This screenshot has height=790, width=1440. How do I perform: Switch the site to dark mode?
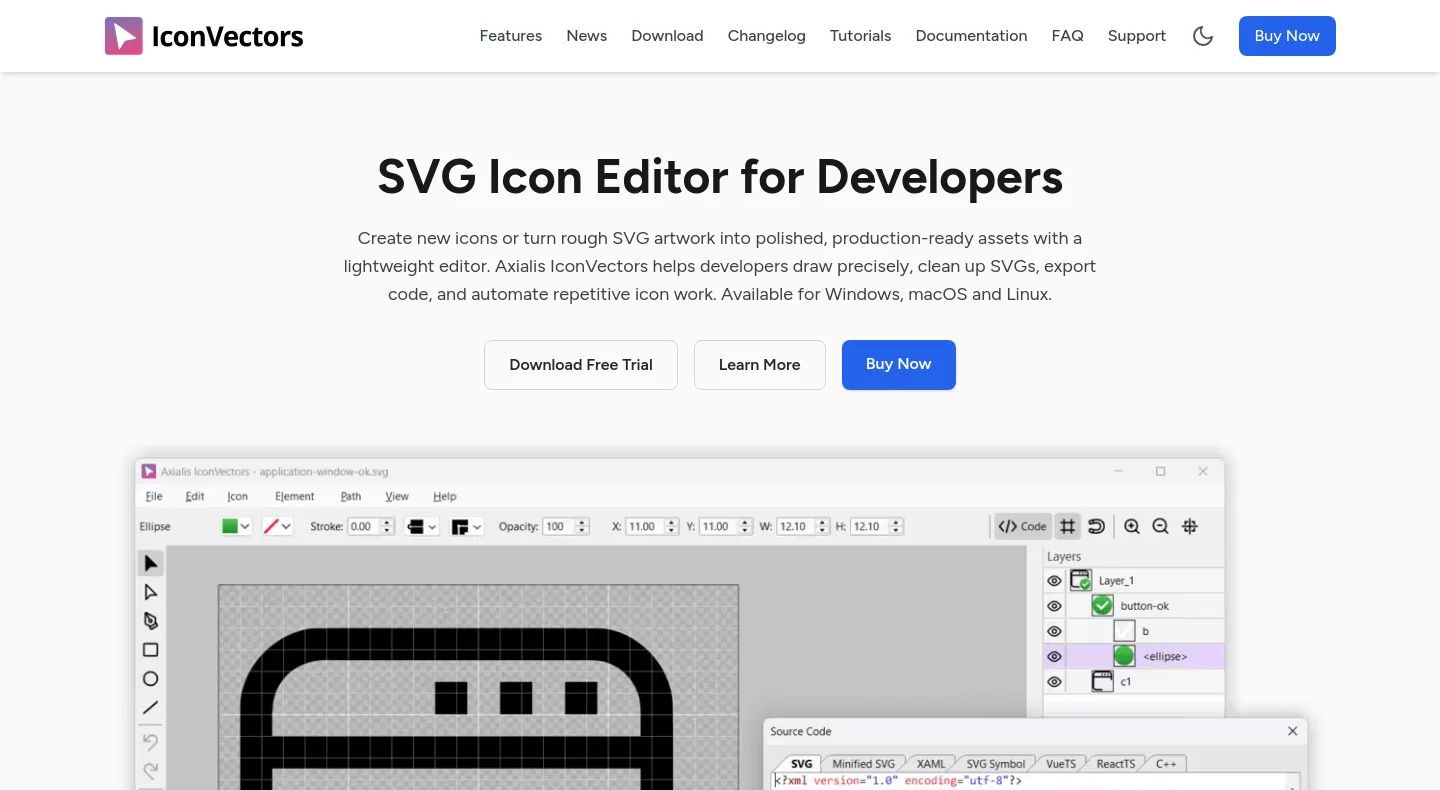coord(1203,36)
